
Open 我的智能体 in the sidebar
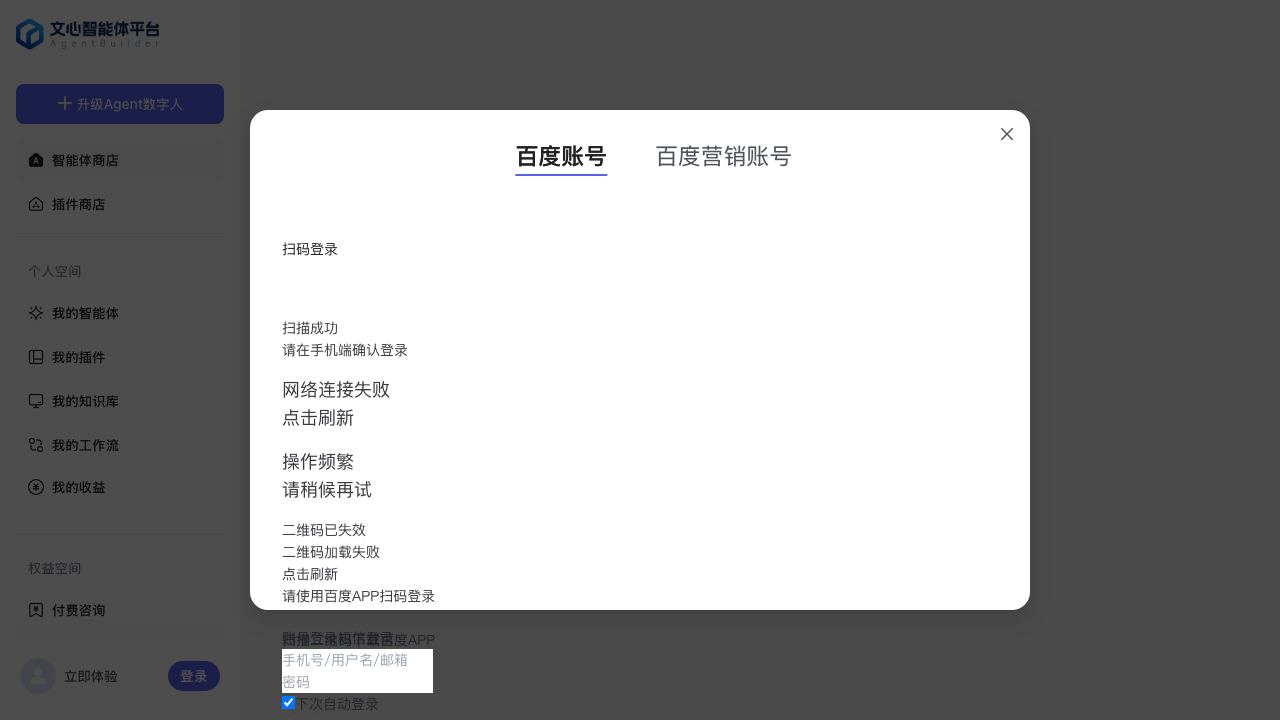tap(120, 313)
